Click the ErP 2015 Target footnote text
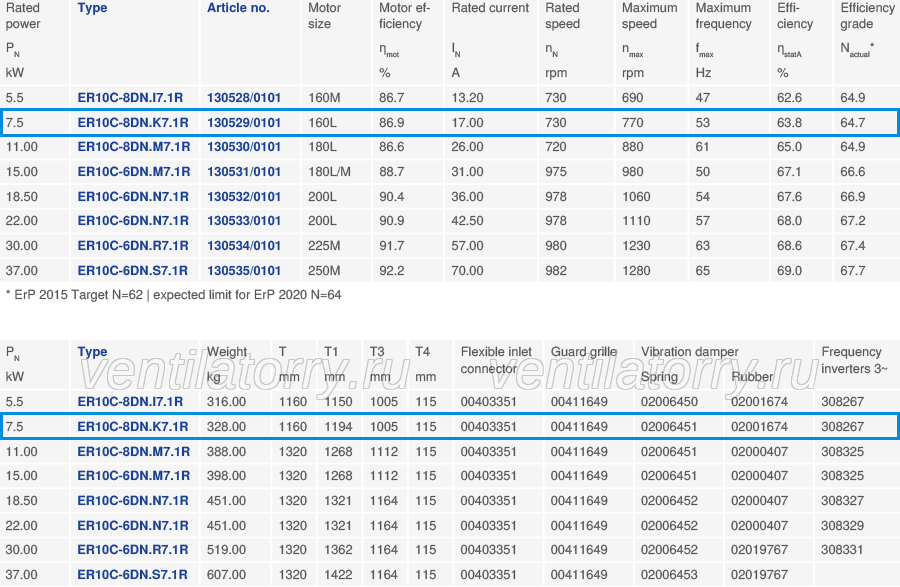 pos(173,295)
